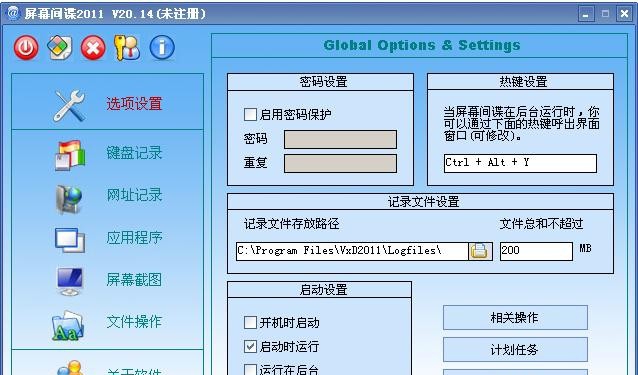Click the red power icon in toolbar
This screenshot has width=638, height=375.
(x=26, y=48)
